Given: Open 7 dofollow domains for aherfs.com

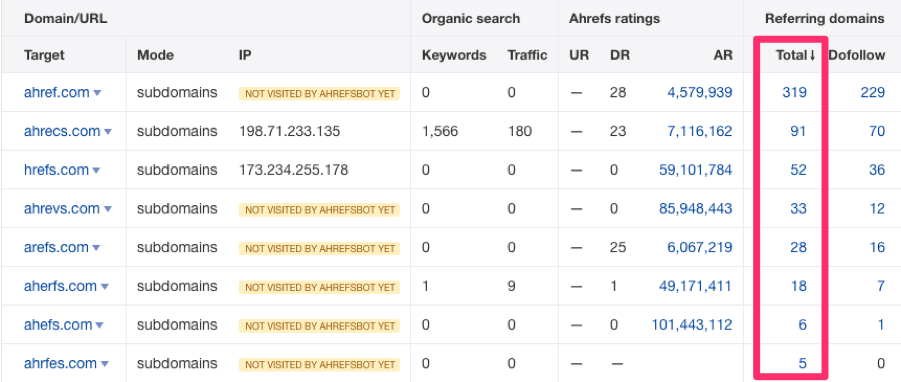Looking at the screenshot, I should click(x=881, y=286).
